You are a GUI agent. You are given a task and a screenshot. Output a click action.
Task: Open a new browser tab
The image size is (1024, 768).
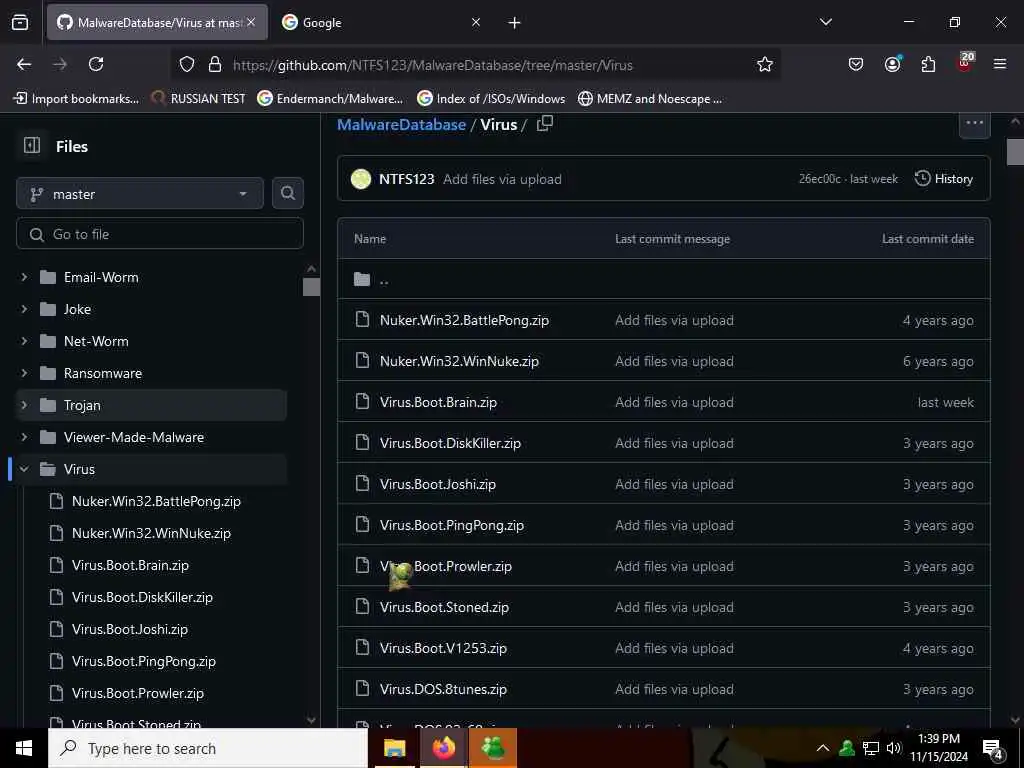click(x=515, y=23)
